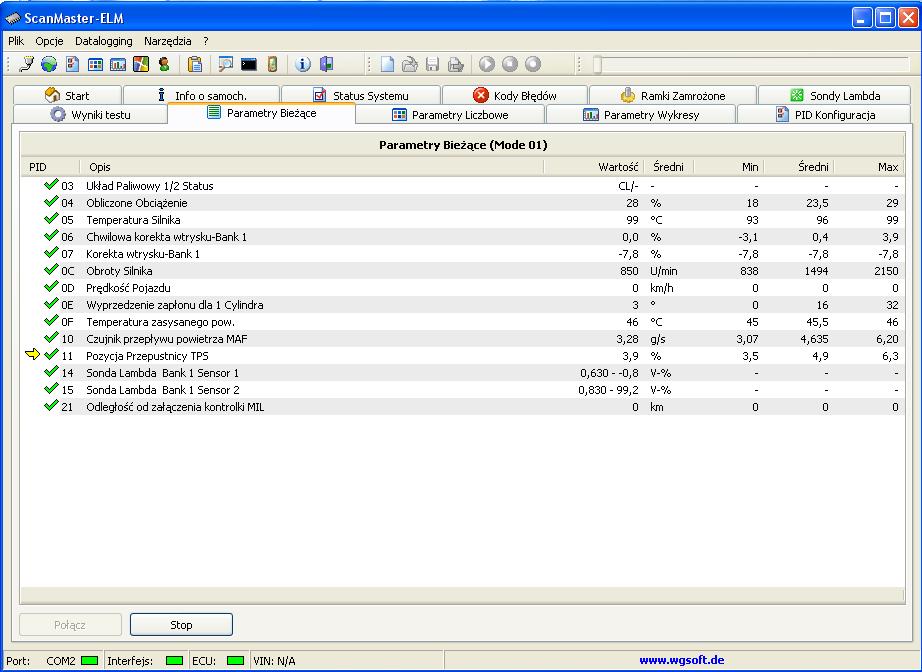The width and height of the screenshot is (922, 672).
Task: Switch to the Start tab
Action: click(67, 95)
